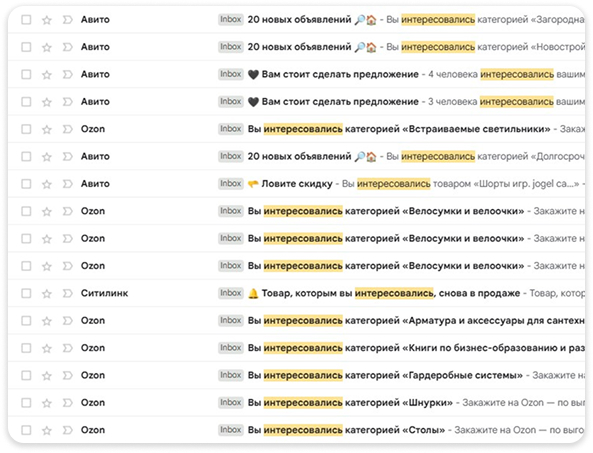This screenshot has width=593, height=453.
Task: Star the Авито «Долгосроч» email
Action: pyautogui.click(x=47, y=157)
